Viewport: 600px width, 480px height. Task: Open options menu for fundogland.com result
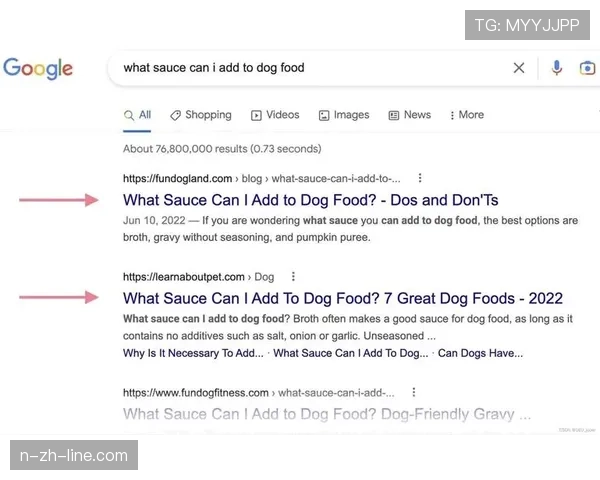click(420, 178)
